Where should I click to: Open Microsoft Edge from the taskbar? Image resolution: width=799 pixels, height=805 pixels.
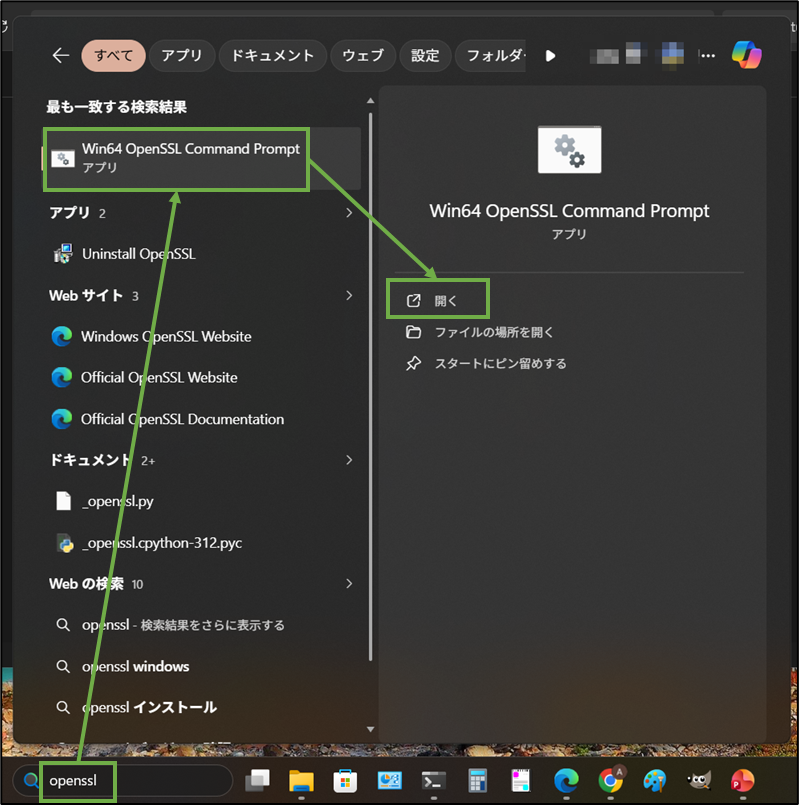566,781
